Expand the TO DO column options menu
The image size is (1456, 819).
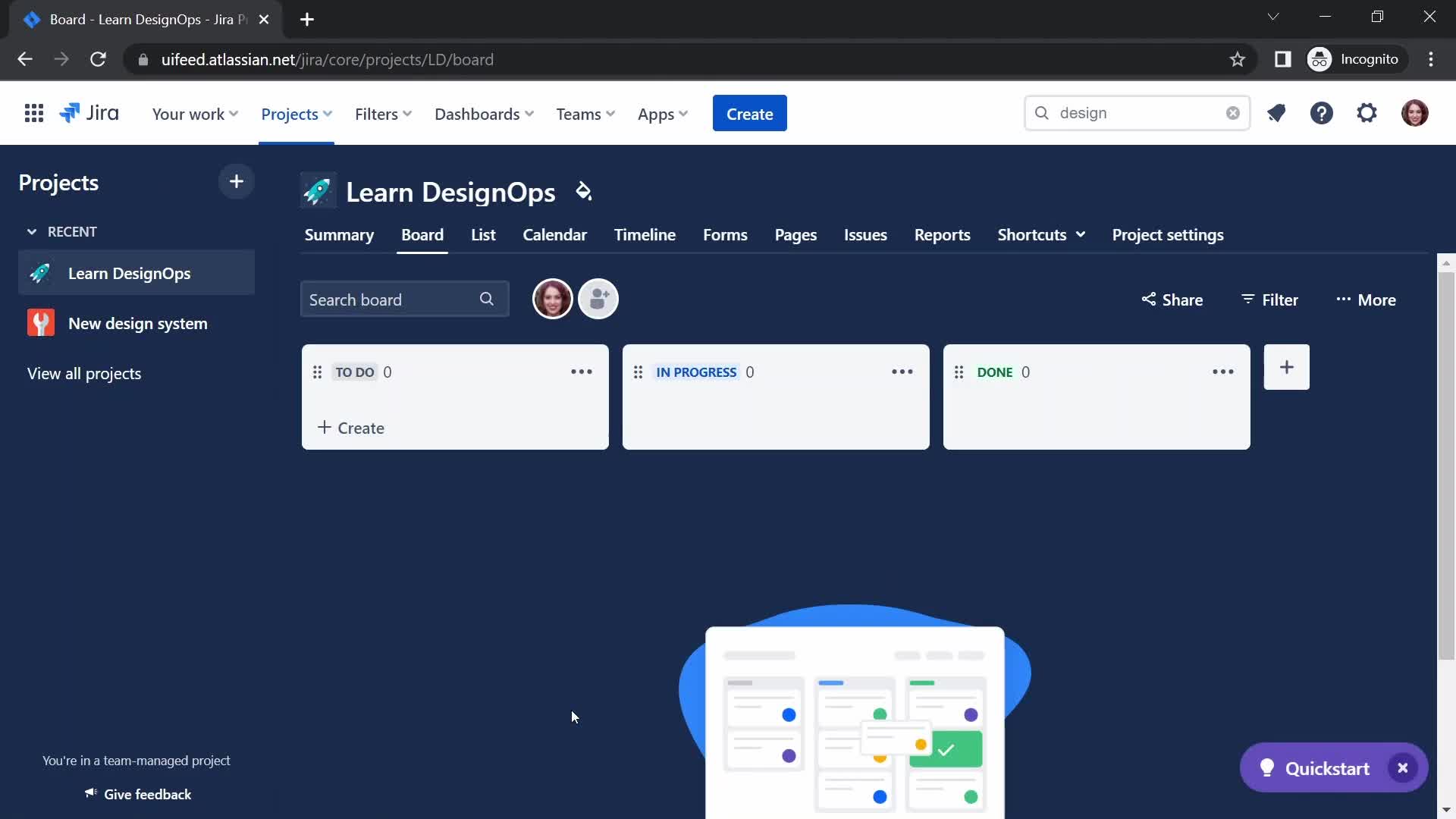(581, 371)
